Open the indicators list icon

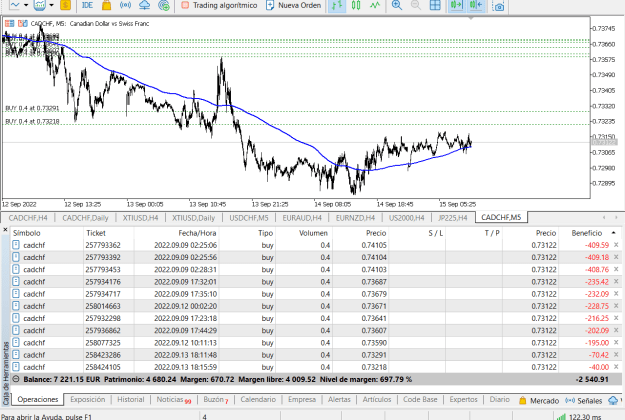pos(40,5)
